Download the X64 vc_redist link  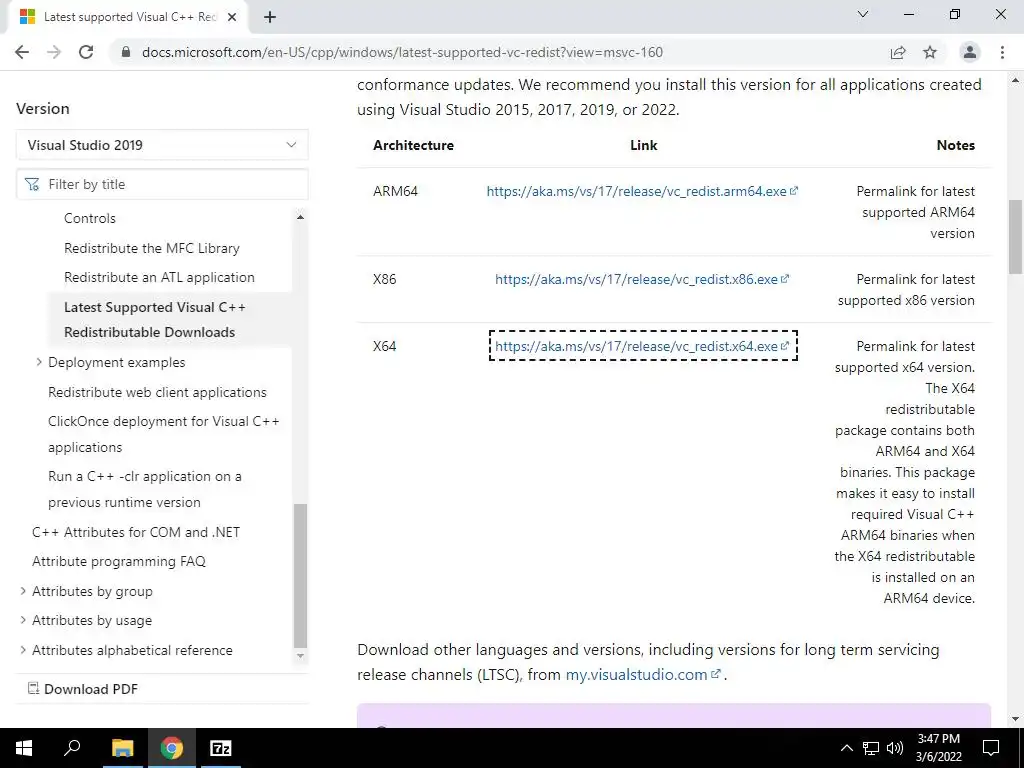(642, 346)
